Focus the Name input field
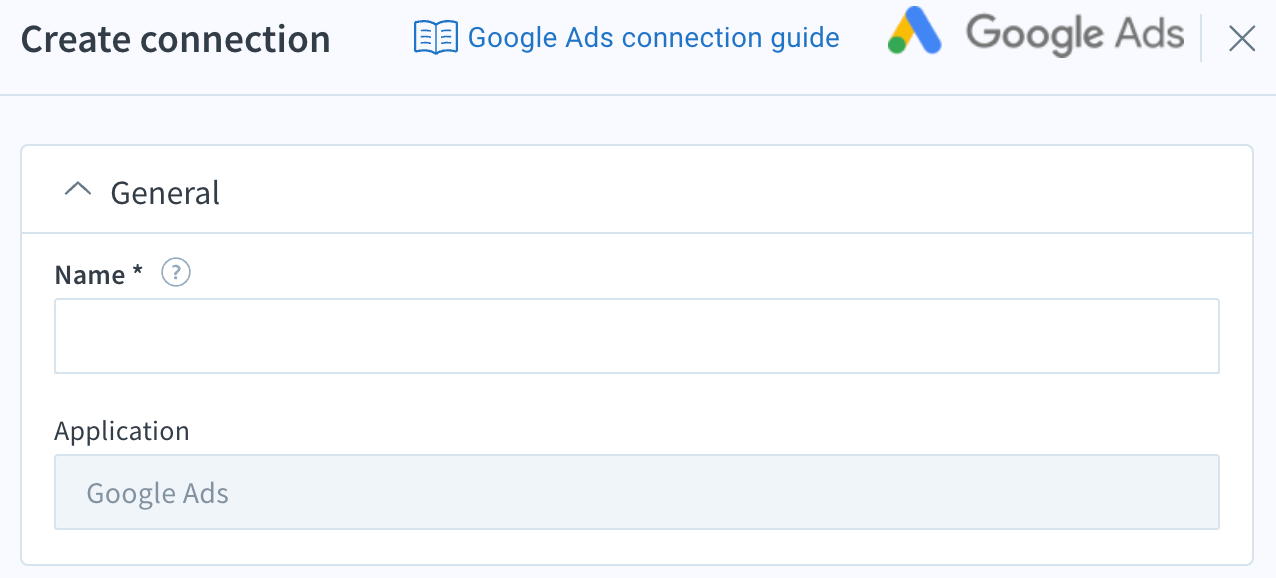This screenshot has height=578, width=1276. coord(637,336)
